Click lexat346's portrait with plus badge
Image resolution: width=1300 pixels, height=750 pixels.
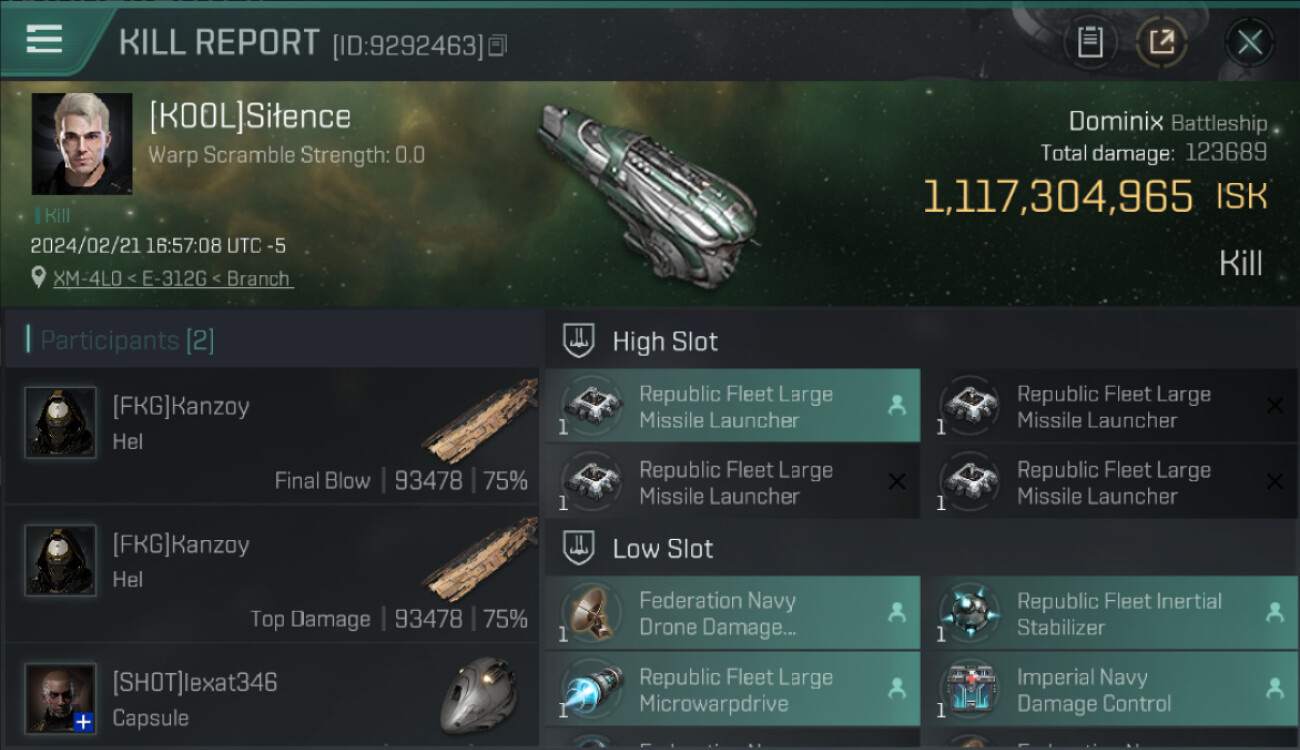pyautogui.click(x=61, y=698)
